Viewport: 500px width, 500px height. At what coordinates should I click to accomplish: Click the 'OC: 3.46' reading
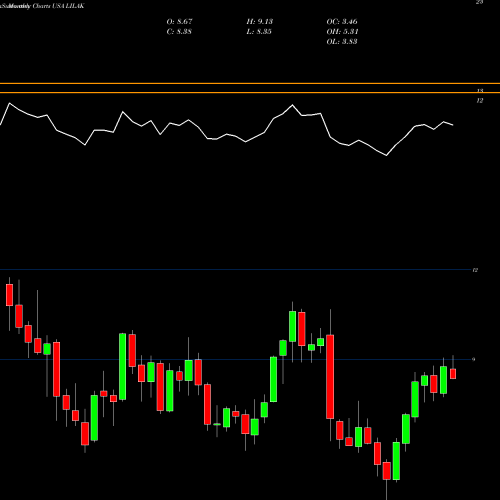[342, 22]
